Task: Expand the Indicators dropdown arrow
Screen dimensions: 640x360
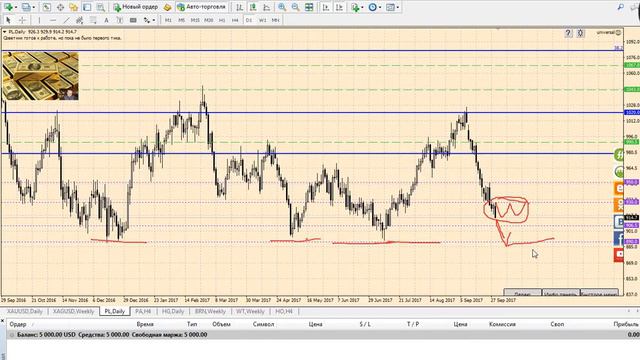Action: click(x=362, y=7)
